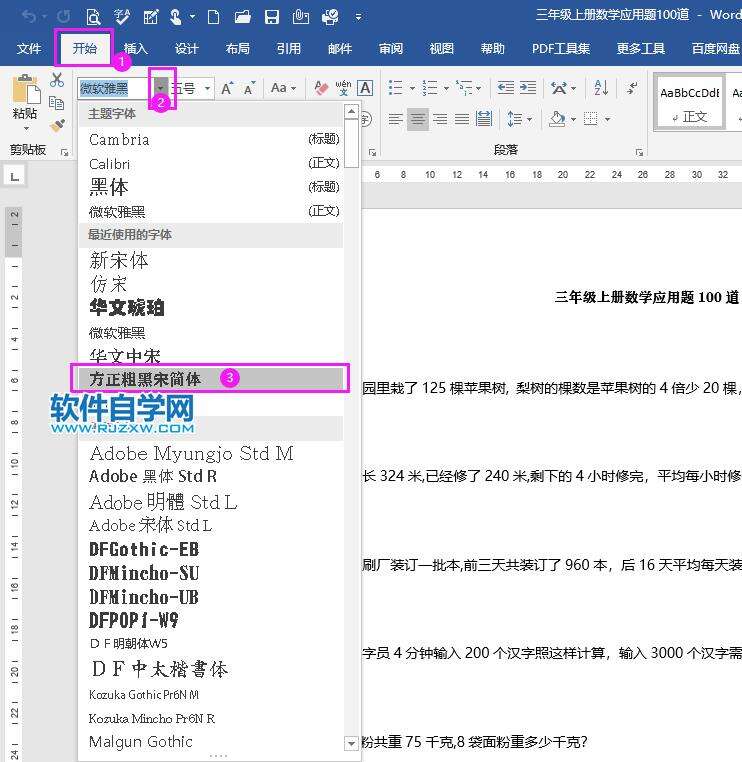Screen dimensions: 742x762
Task: Click the Format Painter brush icon
Action: 57,126
